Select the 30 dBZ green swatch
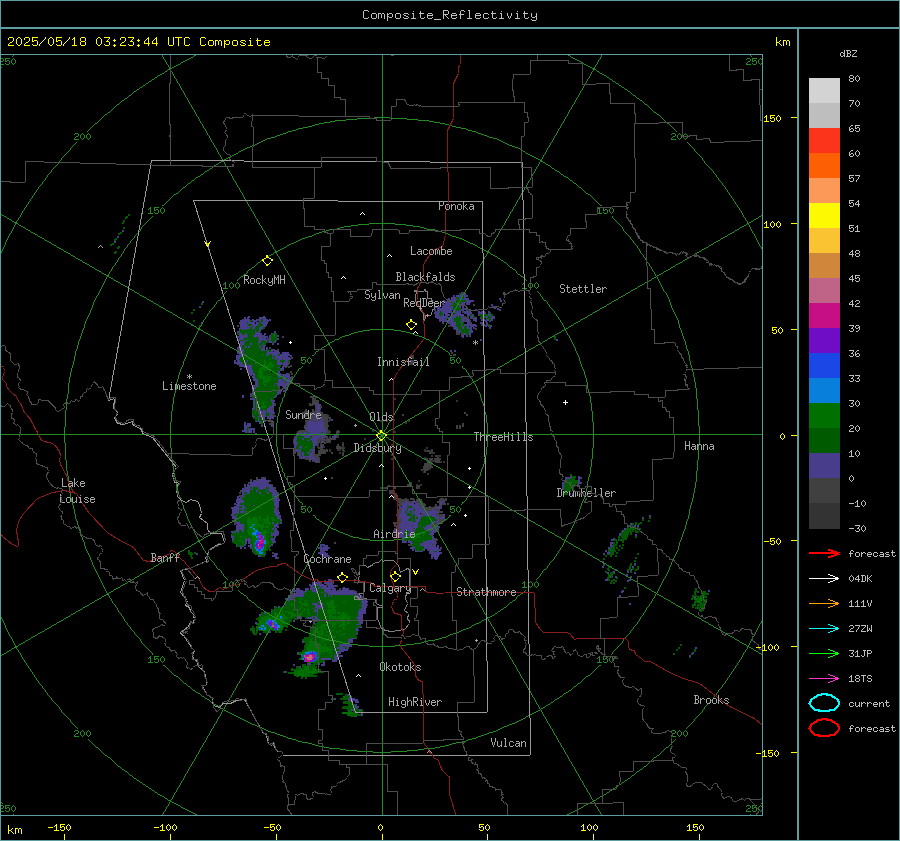 (824, 416)
